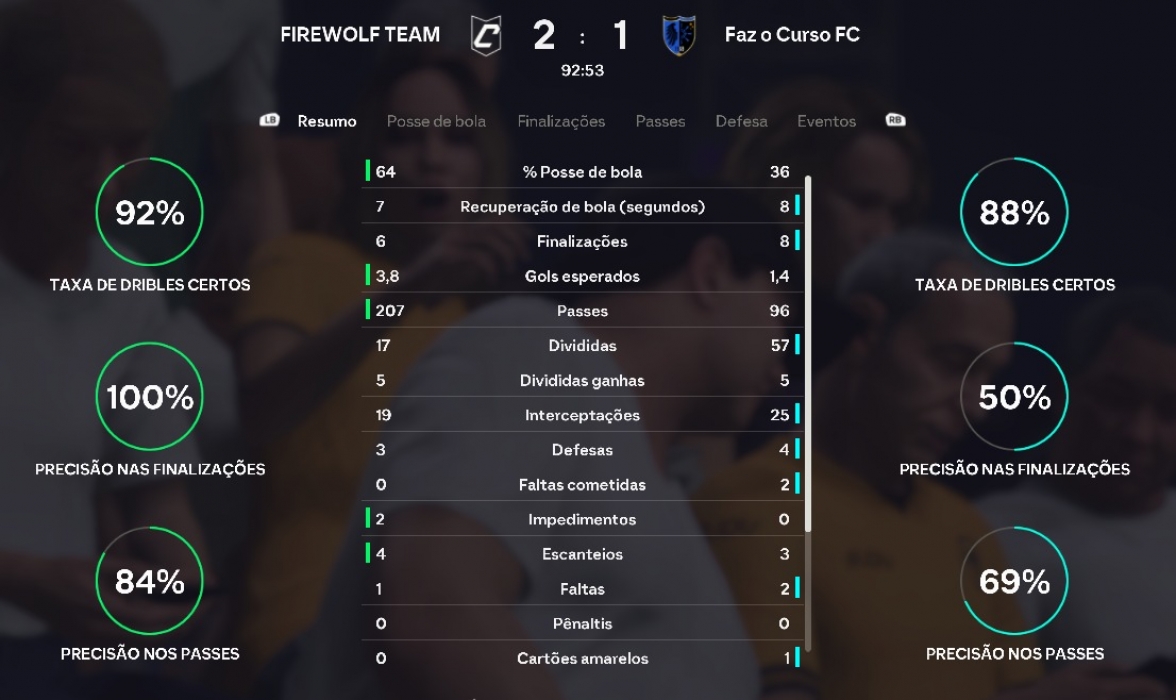Click the 100% shot accuracy circle

(150, 397)
